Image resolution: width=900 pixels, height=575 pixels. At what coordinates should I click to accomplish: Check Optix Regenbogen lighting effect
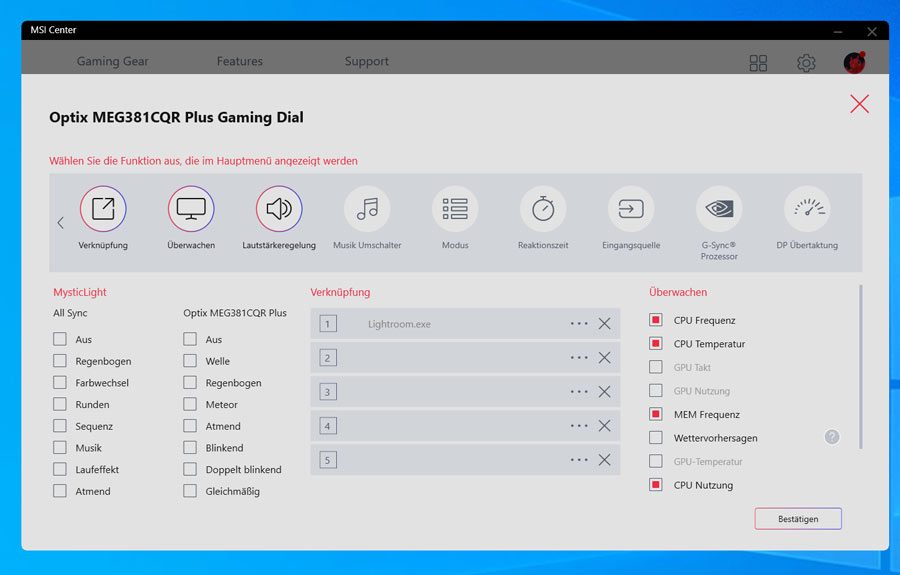point(190,382)
